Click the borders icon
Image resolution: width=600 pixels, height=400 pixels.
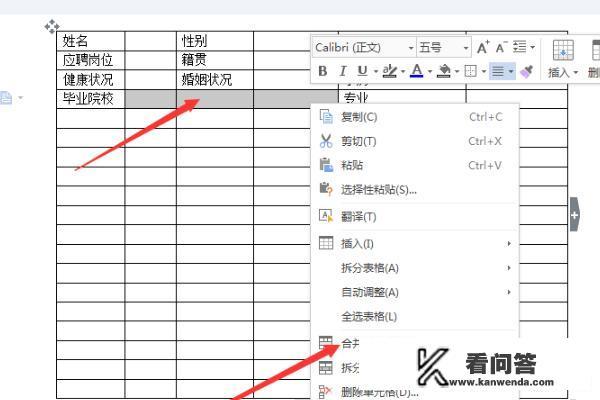tap(470, 71)
